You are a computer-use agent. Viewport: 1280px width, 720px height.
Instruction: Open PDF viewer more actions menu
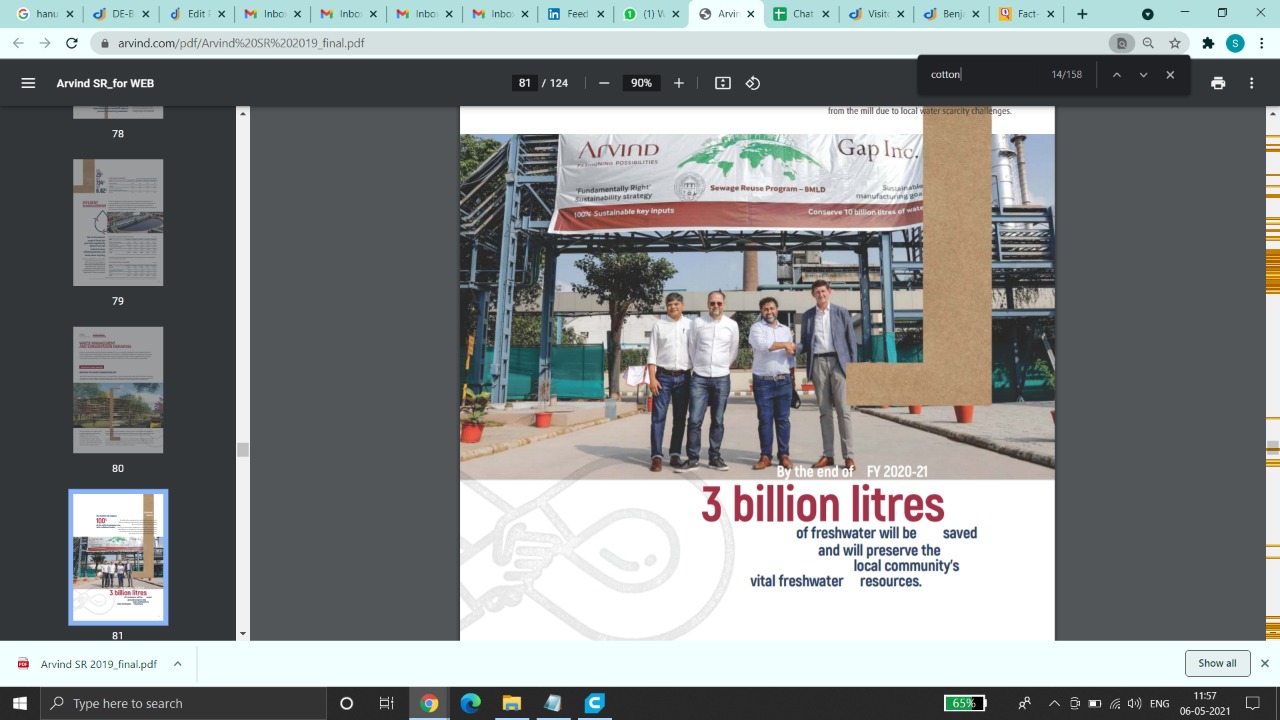1251,83
